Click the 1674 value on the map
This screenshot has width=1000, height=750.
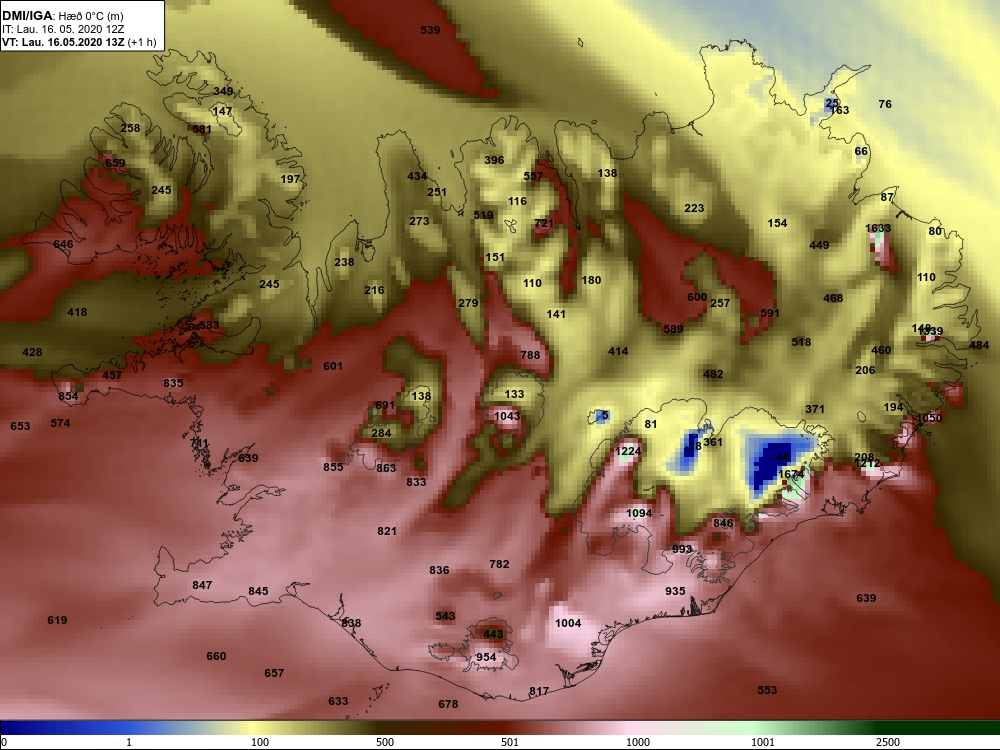pyautogui.click(x=791, y=474)
